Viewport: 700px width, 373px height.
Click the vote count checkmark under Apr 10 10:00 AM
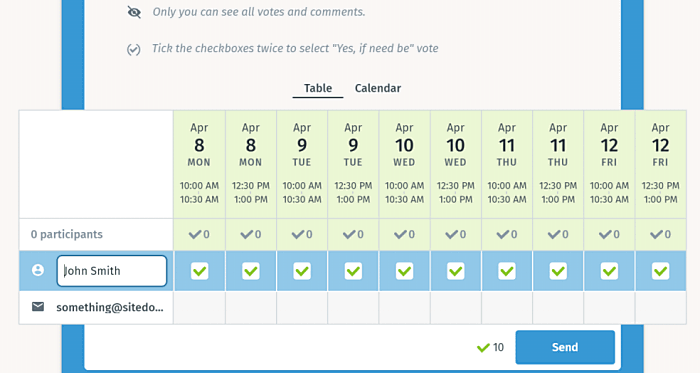400,234
